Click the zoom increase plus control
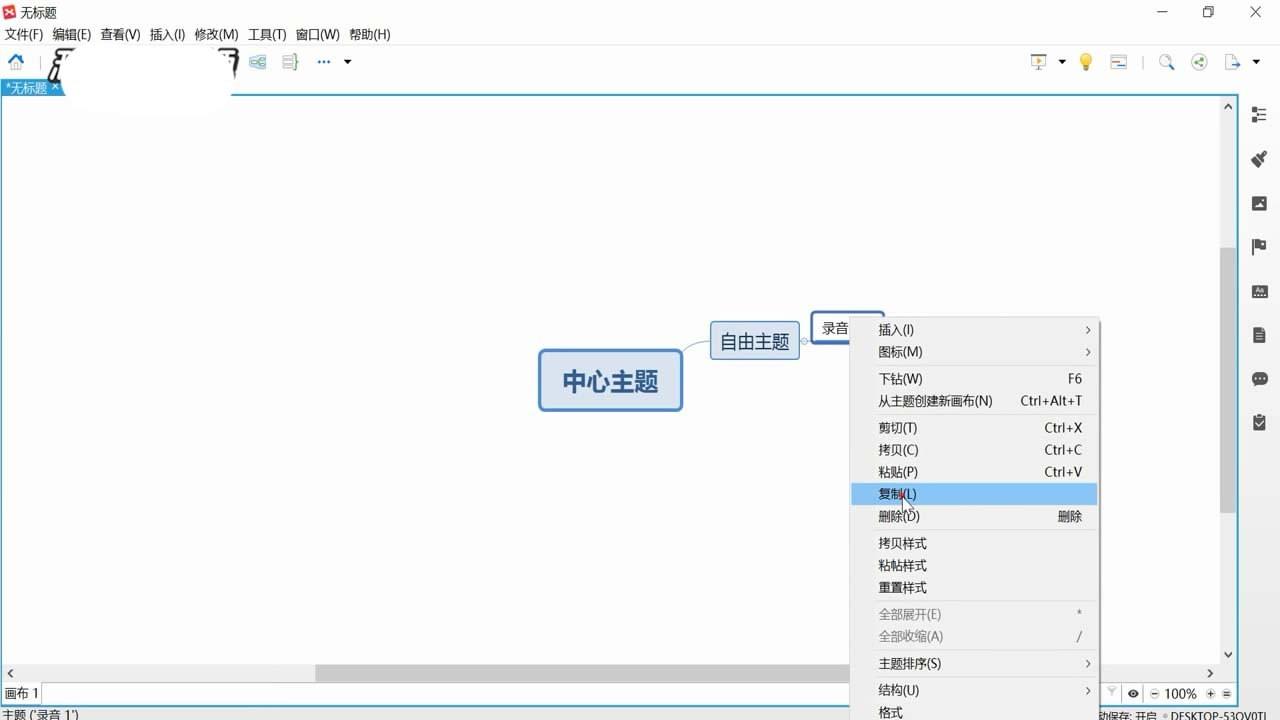 pos(1210,693)
